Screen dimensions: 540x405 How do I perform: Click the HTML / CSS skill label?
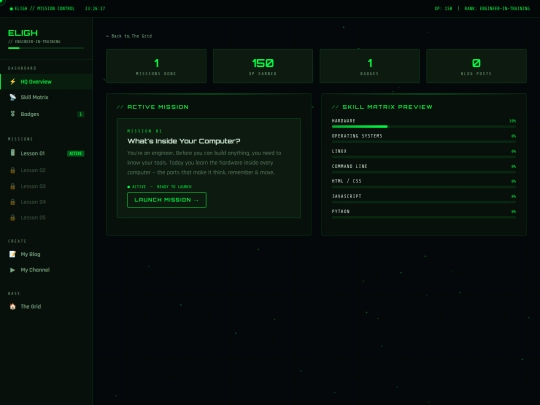[x=346, y=181]
